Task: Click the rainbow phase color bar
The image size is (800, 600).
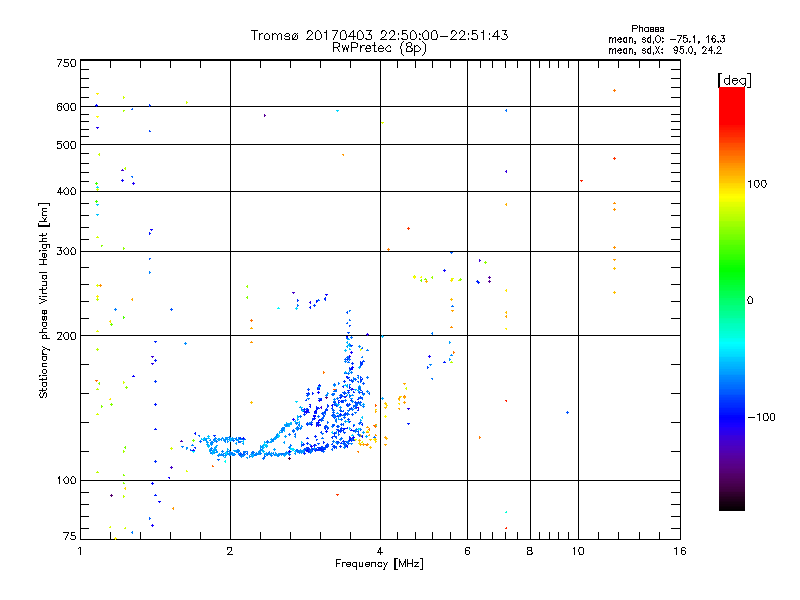Action: pyautogui.click(x=732, y=298)
